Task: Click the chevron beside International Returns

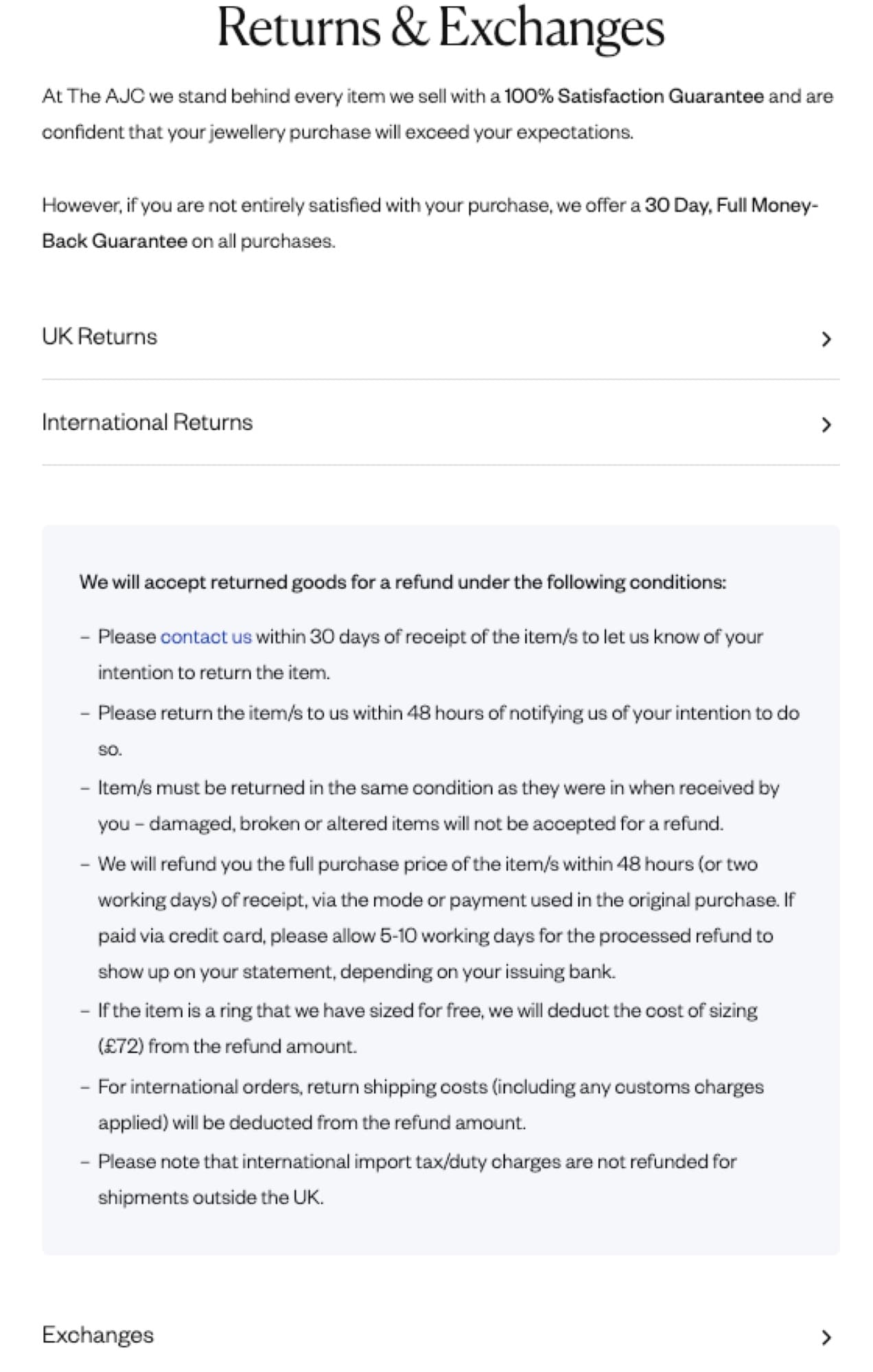Action: coord(827,423)
